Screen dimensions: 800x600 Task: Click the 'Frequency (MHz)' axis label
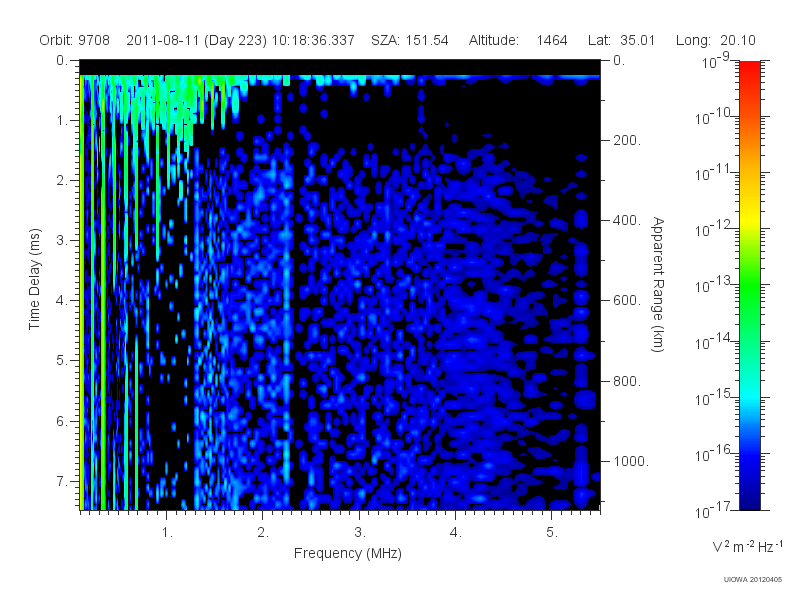pos(348,554)
